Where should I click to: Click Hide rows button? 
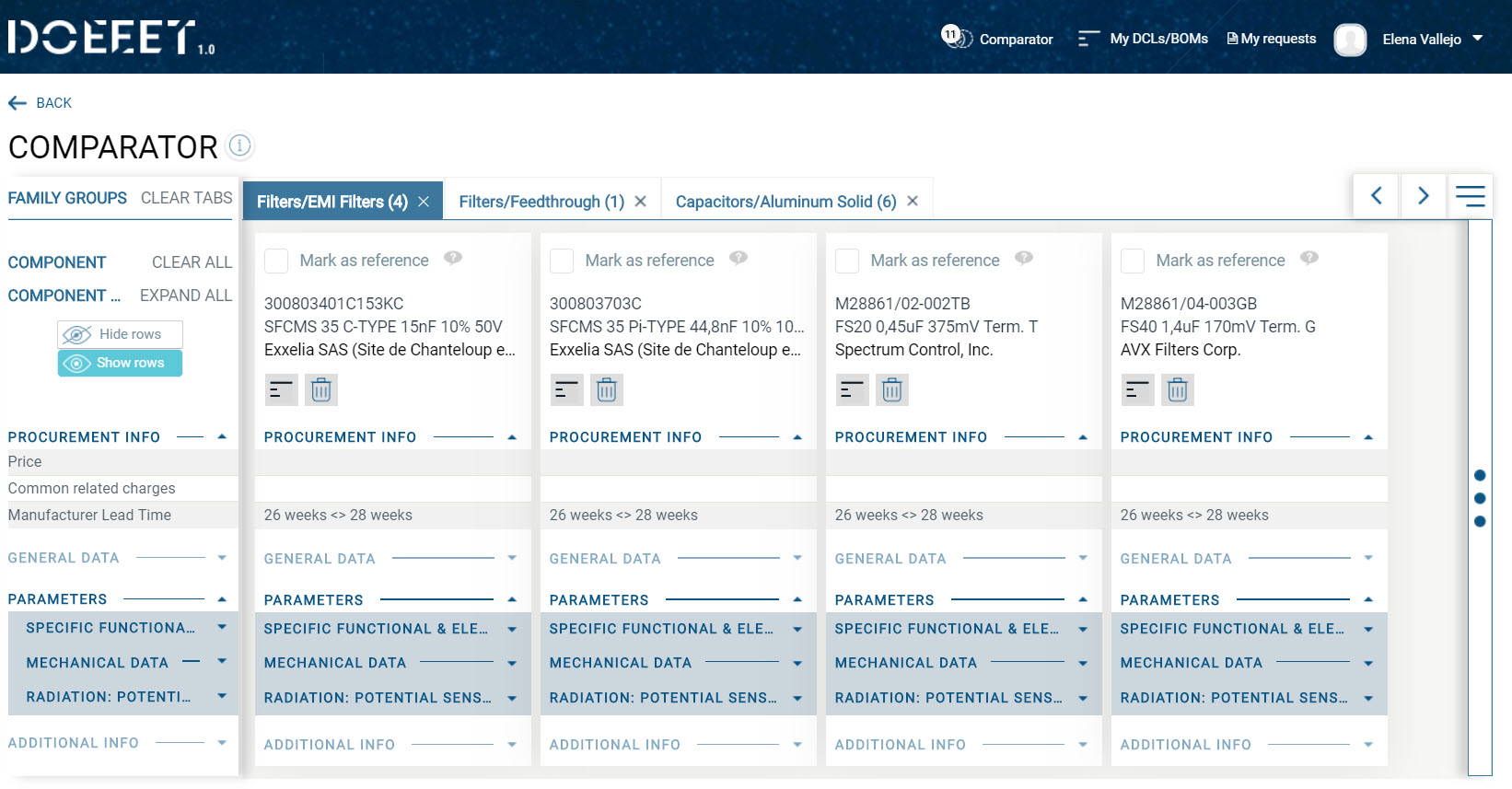pos(120,334)
